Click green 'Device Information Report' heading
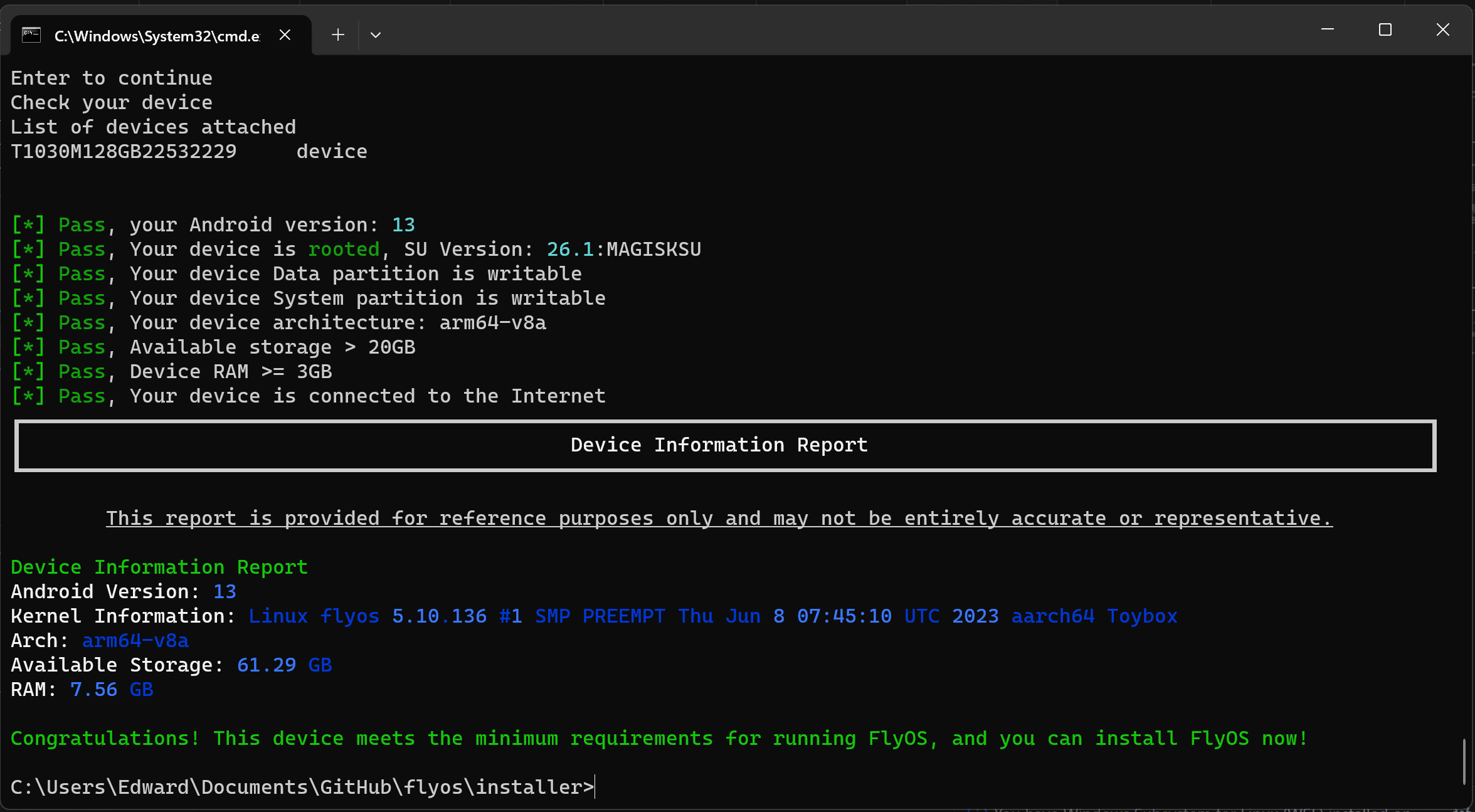This screenshot has height=812, width=1475. coord(159,567)
